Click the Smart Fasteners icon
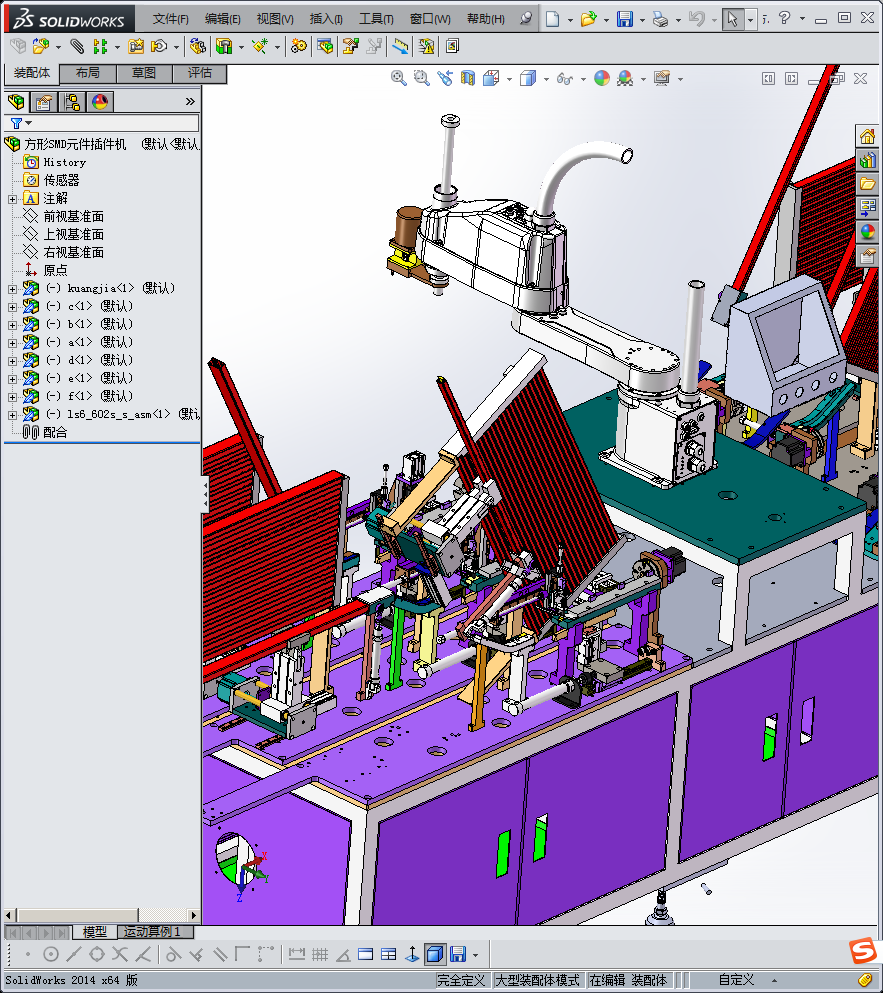Screen dimensions: 883x993 pyautogui.click(x=136, y=46)
